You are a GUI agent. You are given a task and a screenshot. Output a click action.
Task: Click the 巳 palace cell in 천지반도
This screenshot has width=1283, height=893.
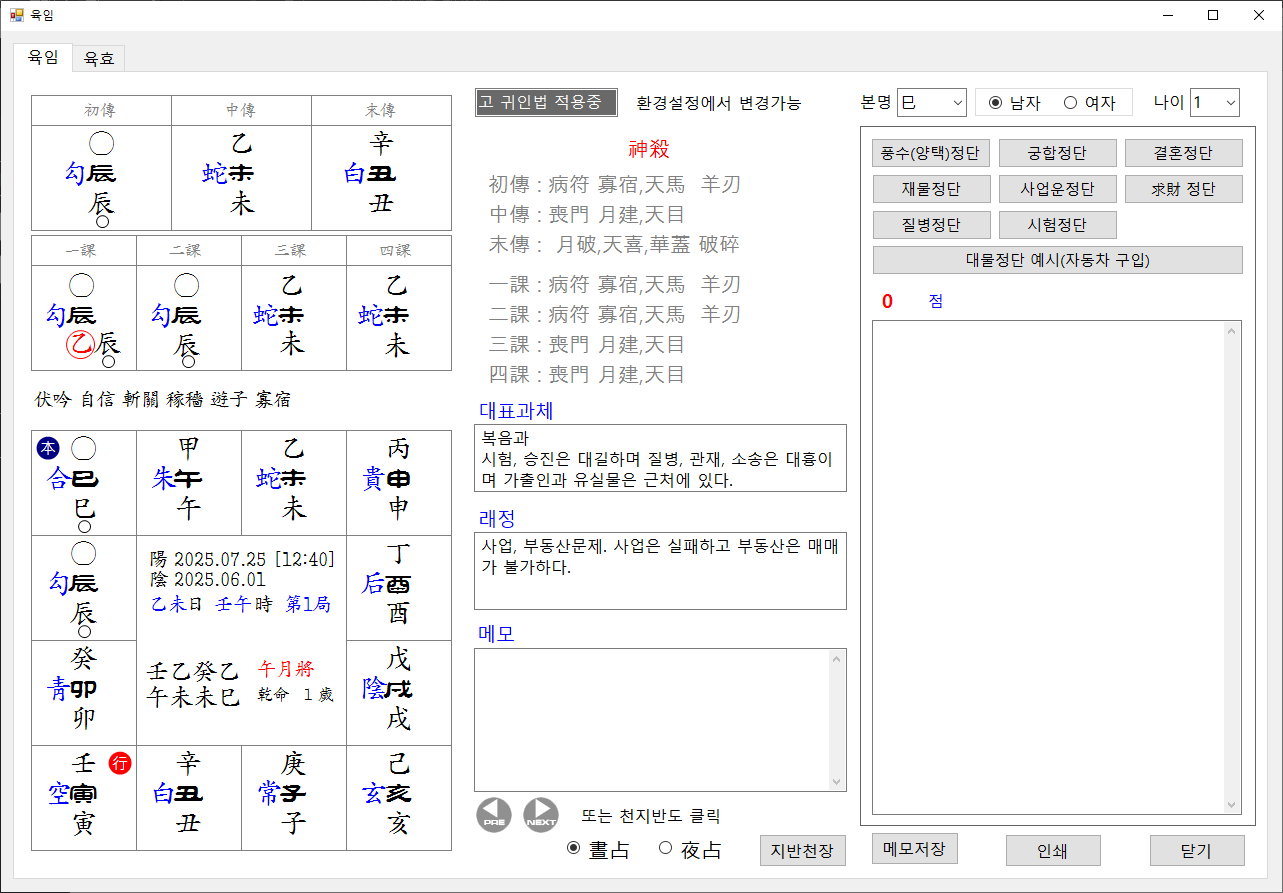pyautogui.click(x=84, y=483)
